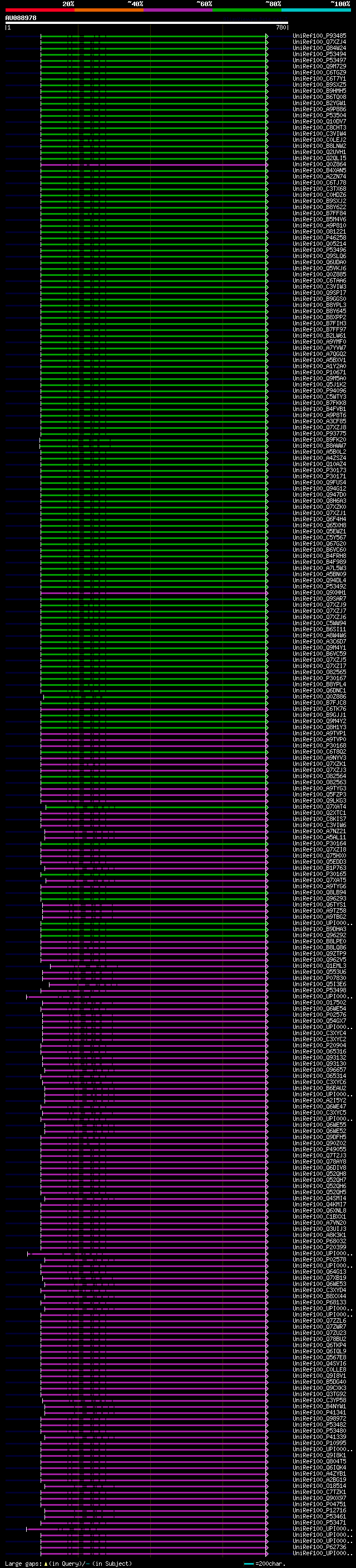Select hit label UniRef100_Q9M4Y2
This screenshot has height=1568, width=356.
319,721
